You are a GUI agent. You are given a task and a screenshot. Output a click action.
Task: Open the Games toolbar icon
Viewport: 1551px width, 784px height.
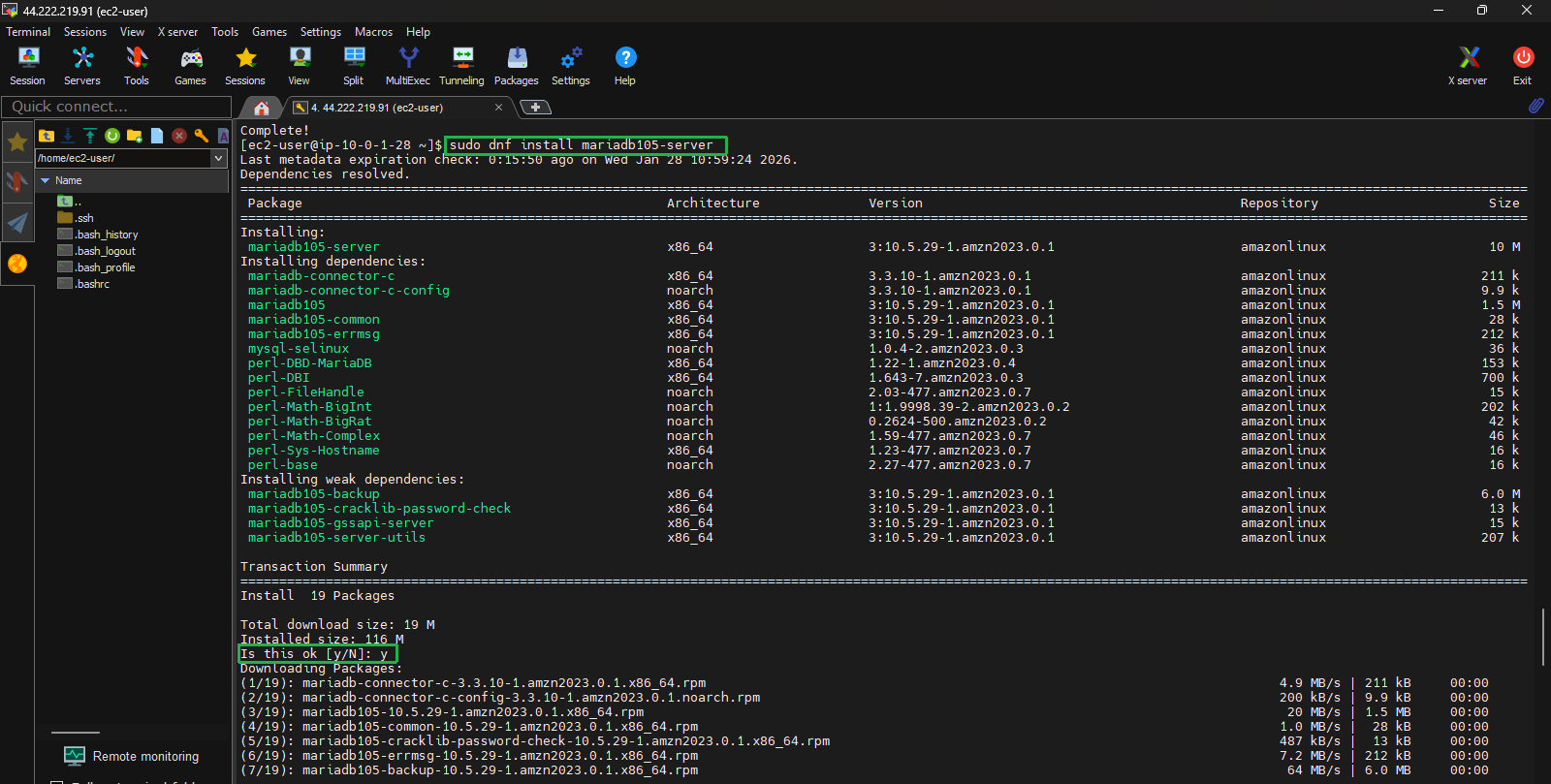[x=190, y=66]
